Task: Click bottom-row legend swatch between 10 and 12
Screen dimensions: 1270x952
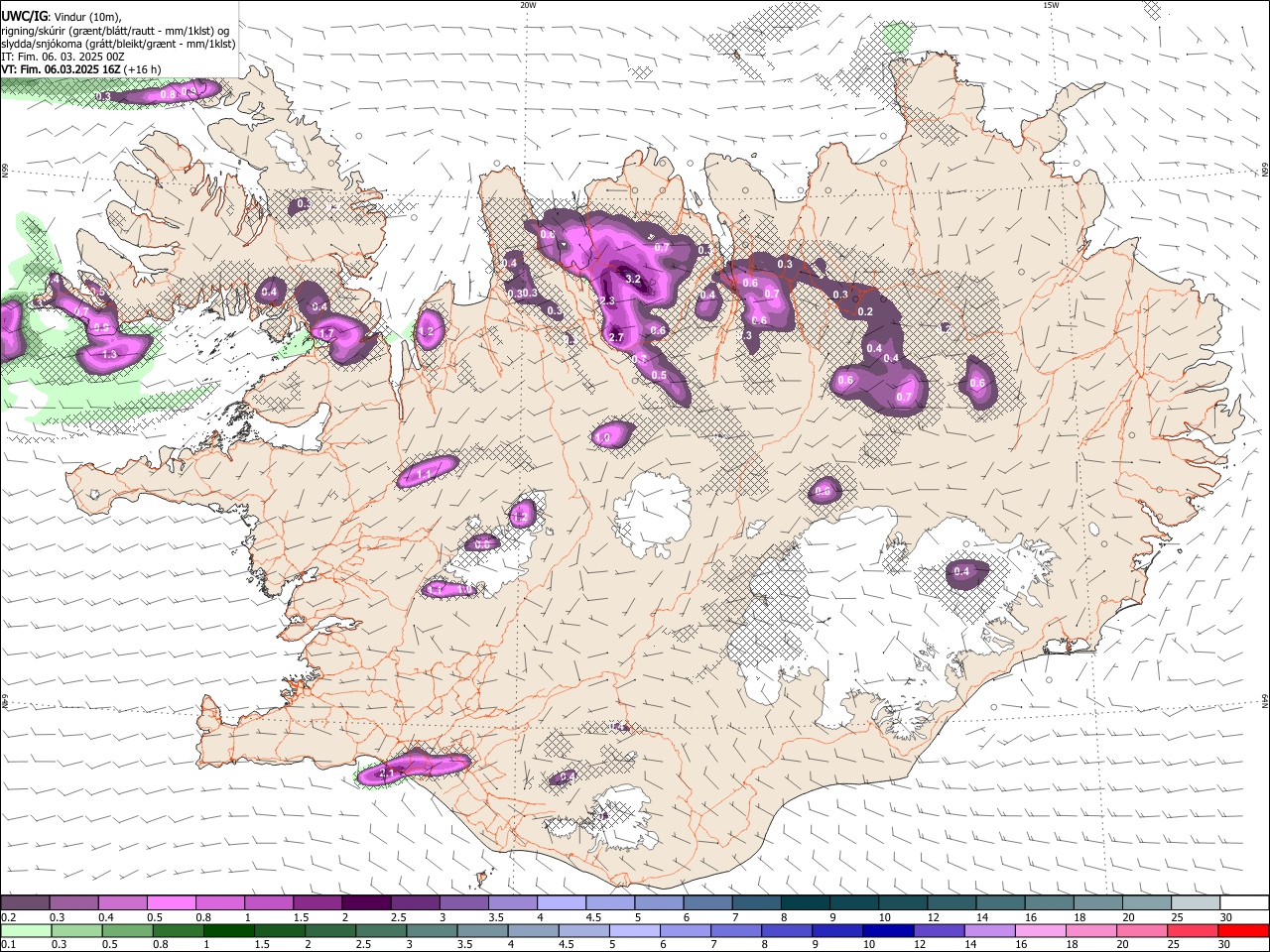Action: click(887, 931)
